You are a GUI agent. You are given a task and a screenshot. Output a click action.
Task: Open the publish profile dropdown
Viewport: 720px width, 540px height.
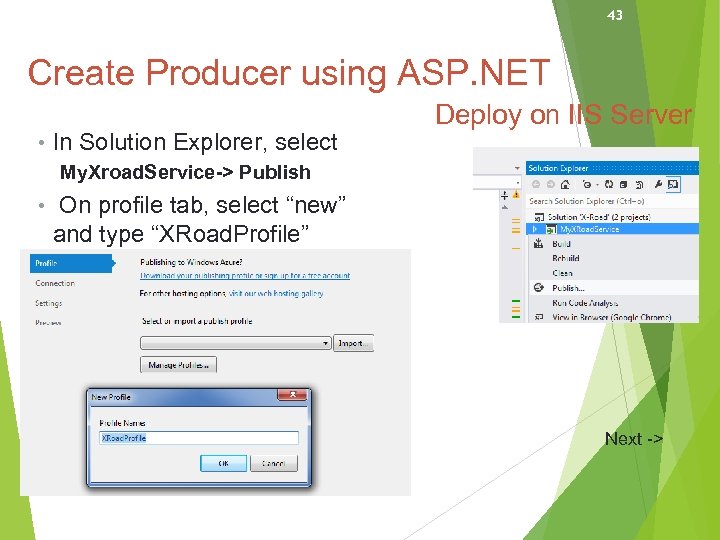pyautogui.click(x=236, y=343)
